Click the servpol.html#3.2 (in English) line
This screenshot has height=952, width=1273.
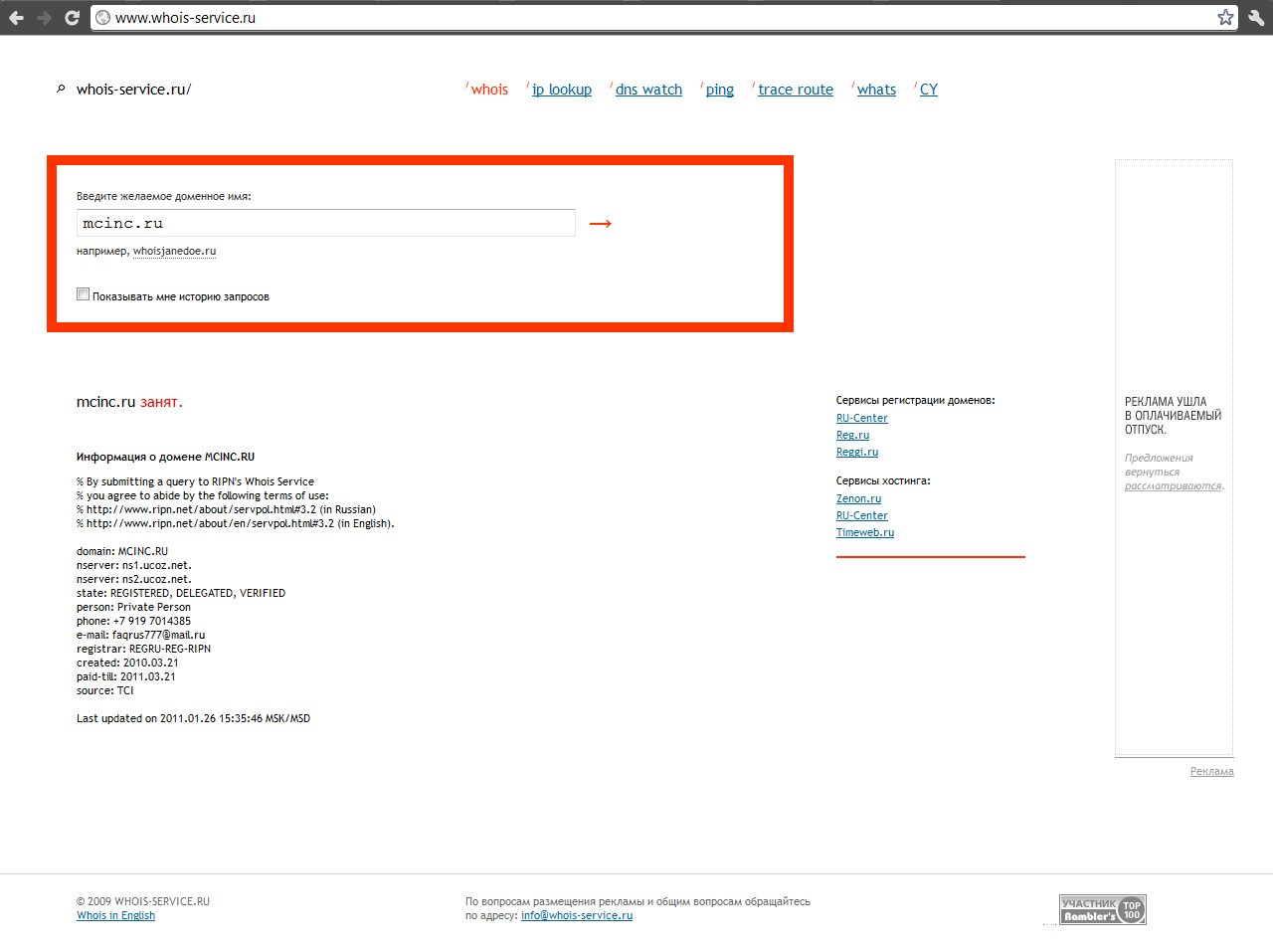(236, 523)
